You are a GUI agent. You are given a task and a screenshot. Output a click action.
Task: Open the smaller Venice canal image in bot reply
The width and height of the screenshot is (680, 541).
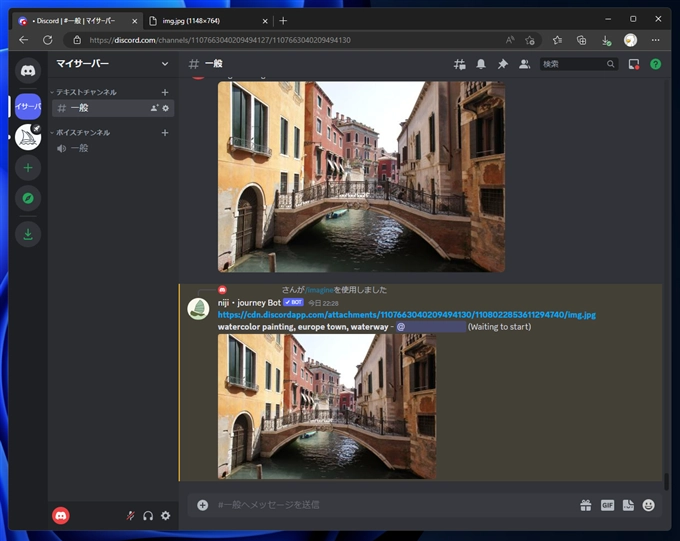tap(327, 407)
